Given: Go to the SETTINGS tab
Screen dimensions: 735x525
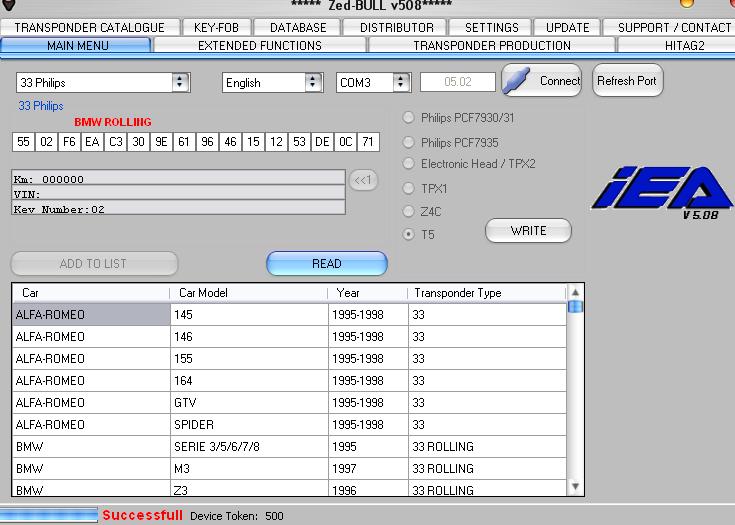Looking at the screenshot, I should tap(491, 27).
